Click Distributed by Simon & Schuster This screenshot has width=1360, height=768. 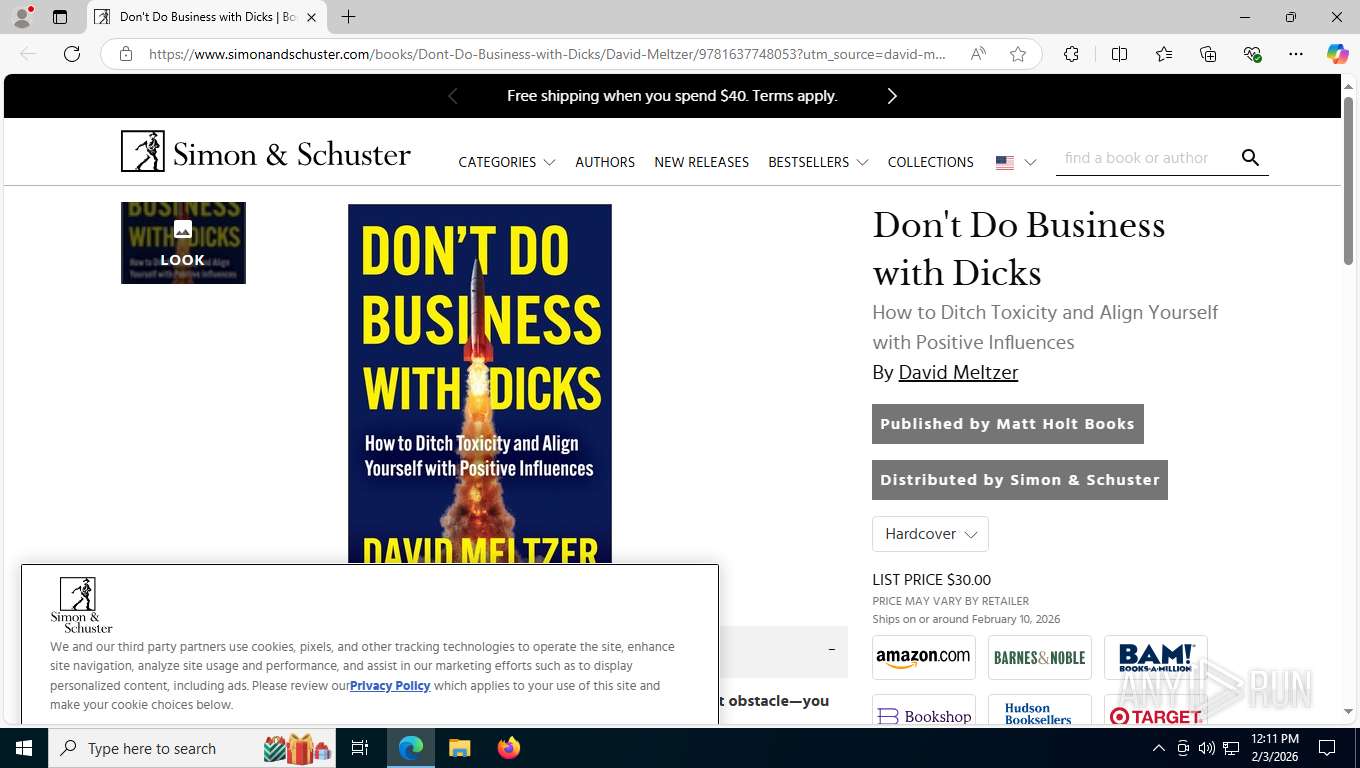(x=1020, y=480)
